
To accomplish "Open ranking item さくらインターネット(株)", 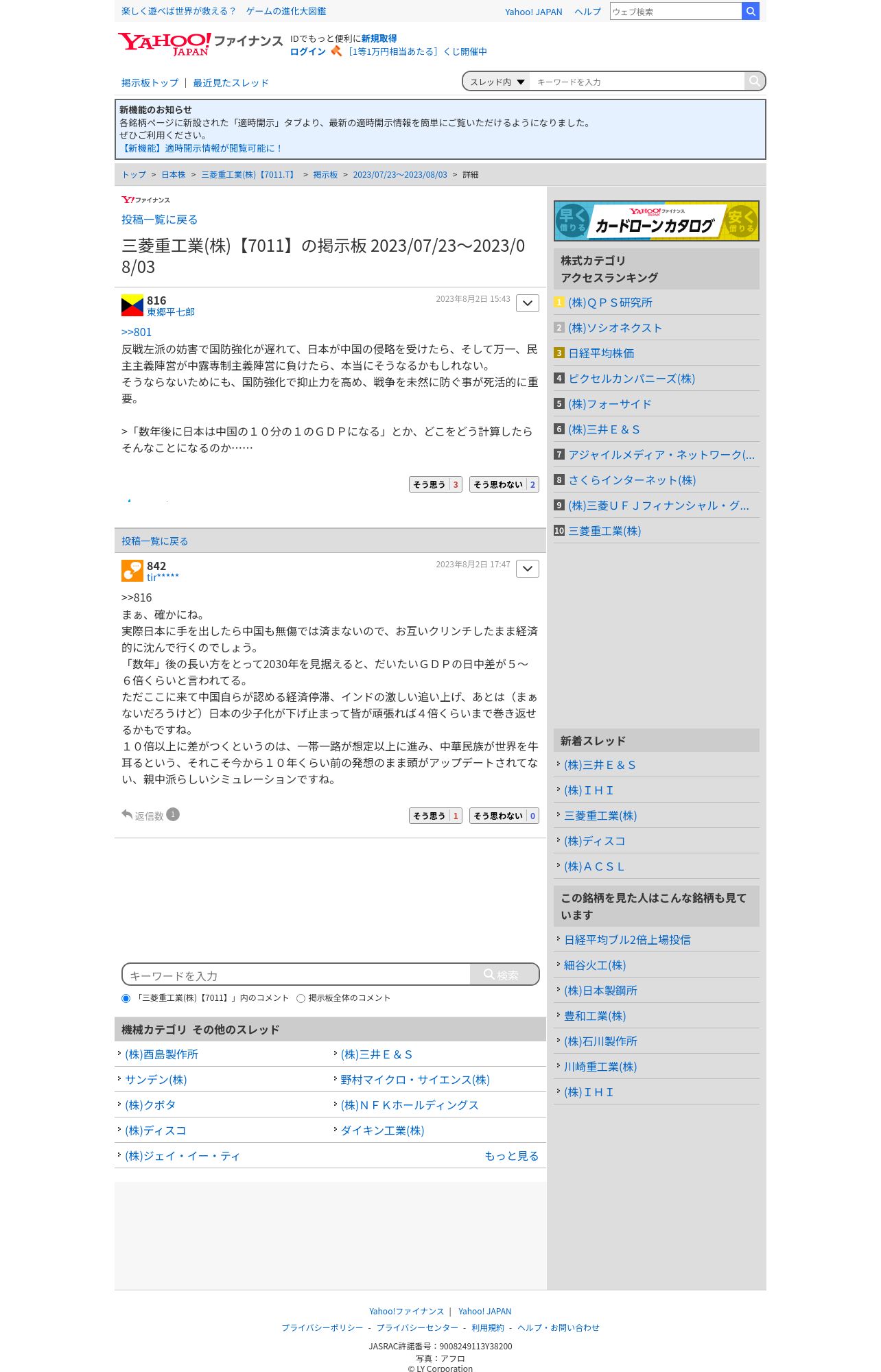I will pyautogui.click(x=632, y=480).
